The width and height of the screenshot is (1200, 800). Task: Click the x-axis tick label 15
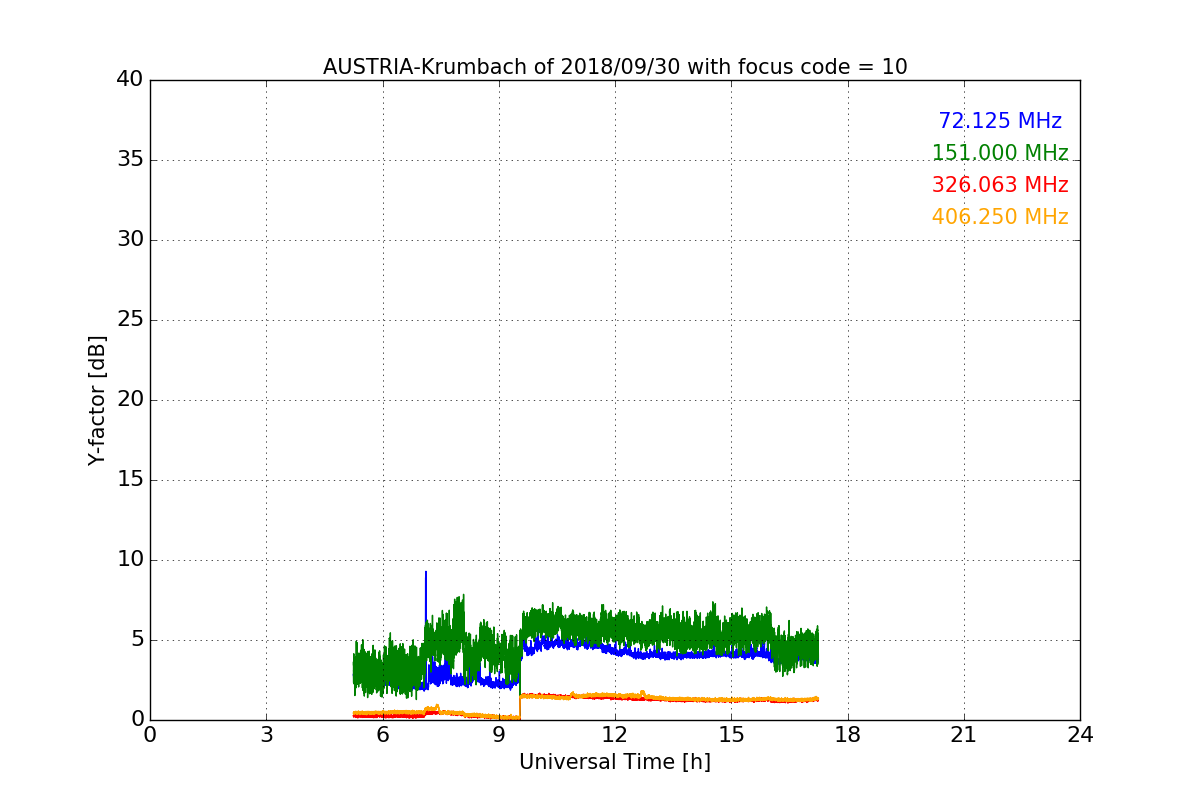click(731, 735)
